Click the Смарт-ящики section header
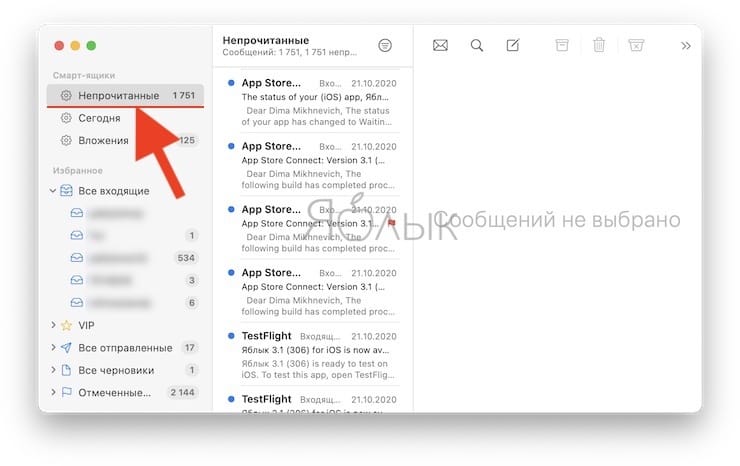Image resolution: width=740 pixels, height=466 pixels. [x=84, y=76]
